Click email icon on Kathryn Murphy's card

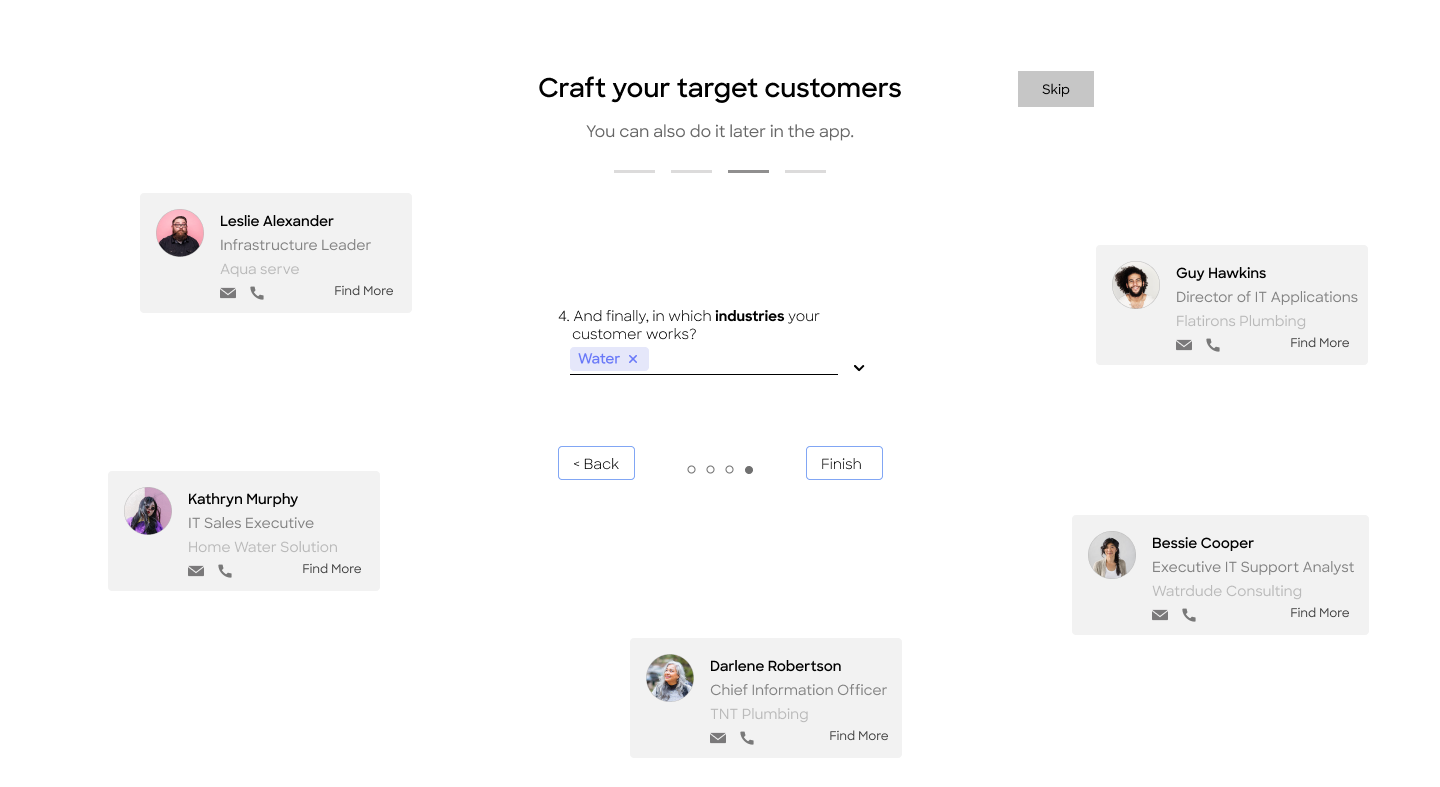point(196,571)
